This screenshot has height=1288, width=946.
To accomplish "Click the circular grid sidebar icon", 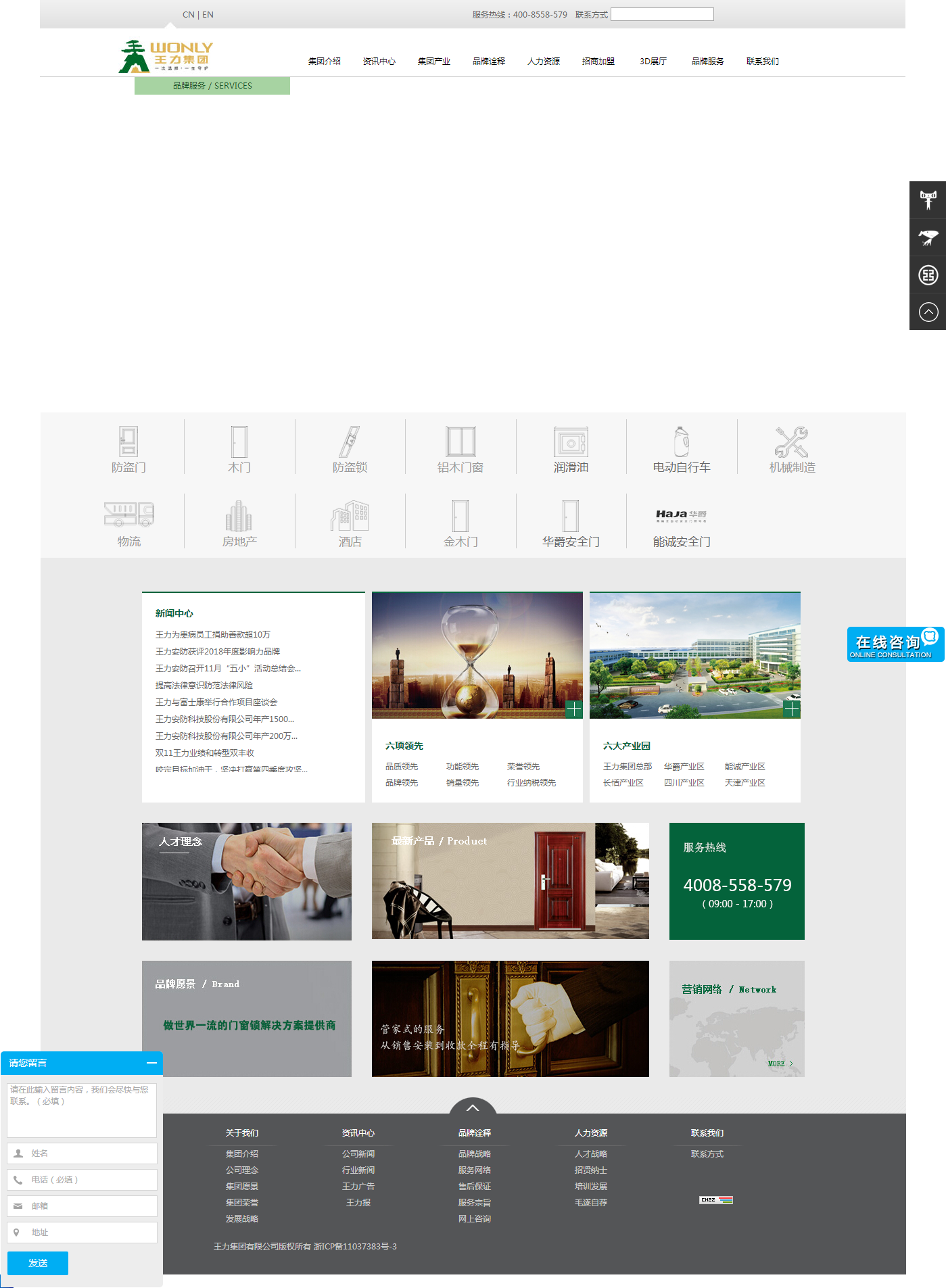I will [928, 275].
